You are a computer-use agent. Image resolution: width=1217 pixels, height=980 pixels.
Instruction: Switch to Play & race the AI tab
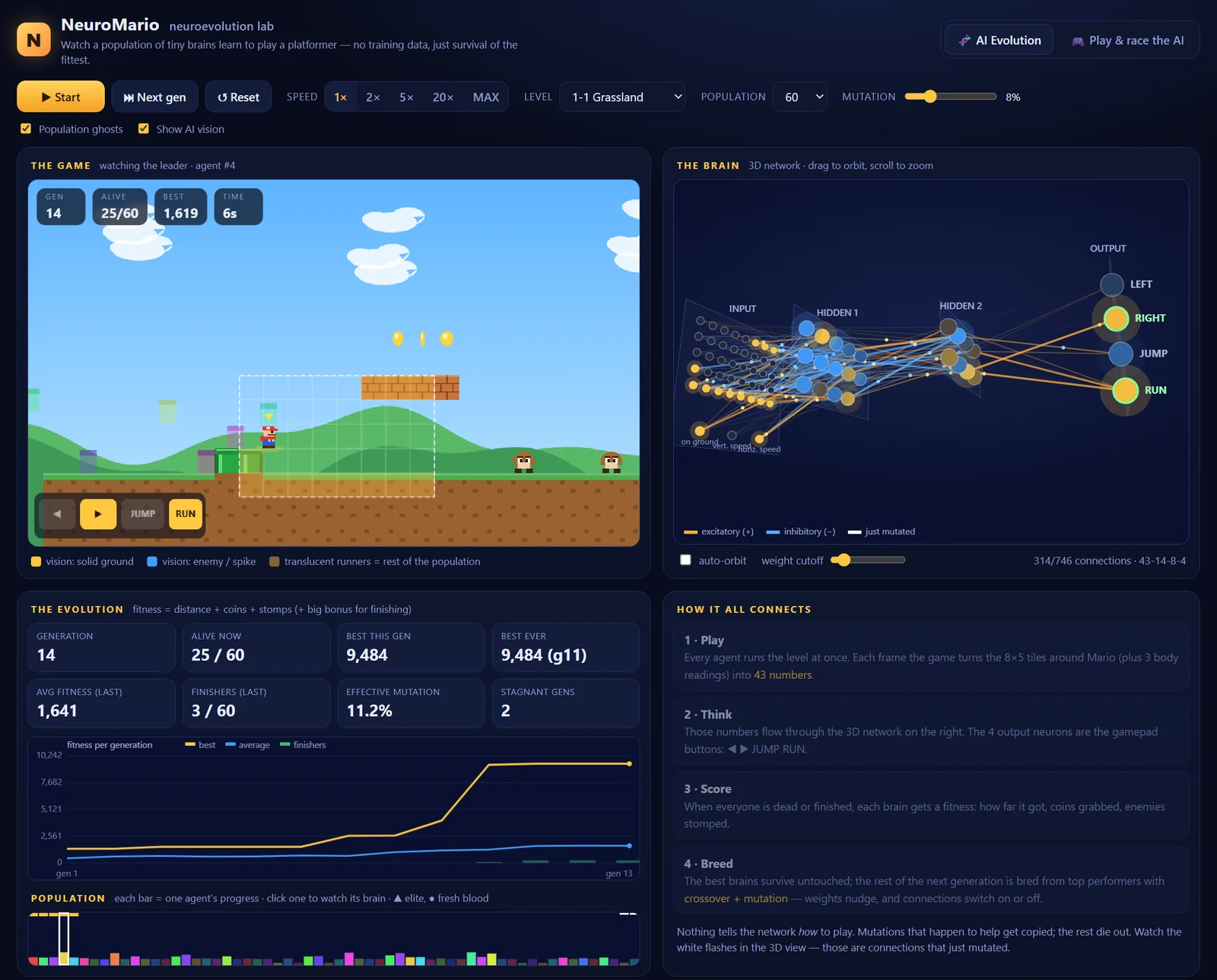1127,40
